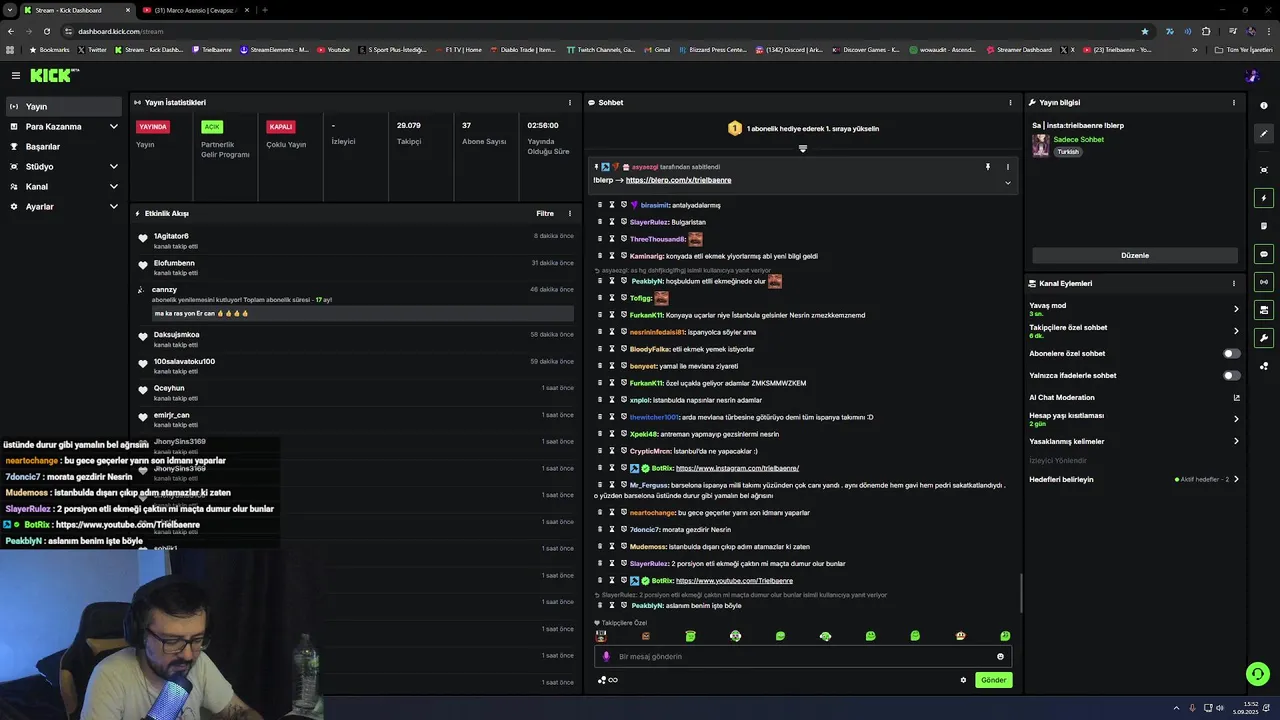Toggle Abonelere özel sohbet switch
Screen dimensions: 1280x720
(1232, 353)
